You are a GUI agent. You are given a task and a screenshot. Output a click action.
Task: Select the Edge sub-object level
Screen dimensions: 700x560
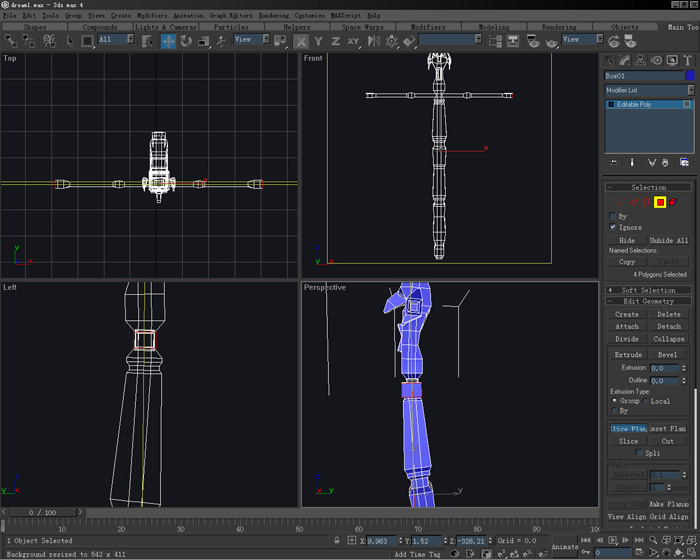click(x=634, y=202)
